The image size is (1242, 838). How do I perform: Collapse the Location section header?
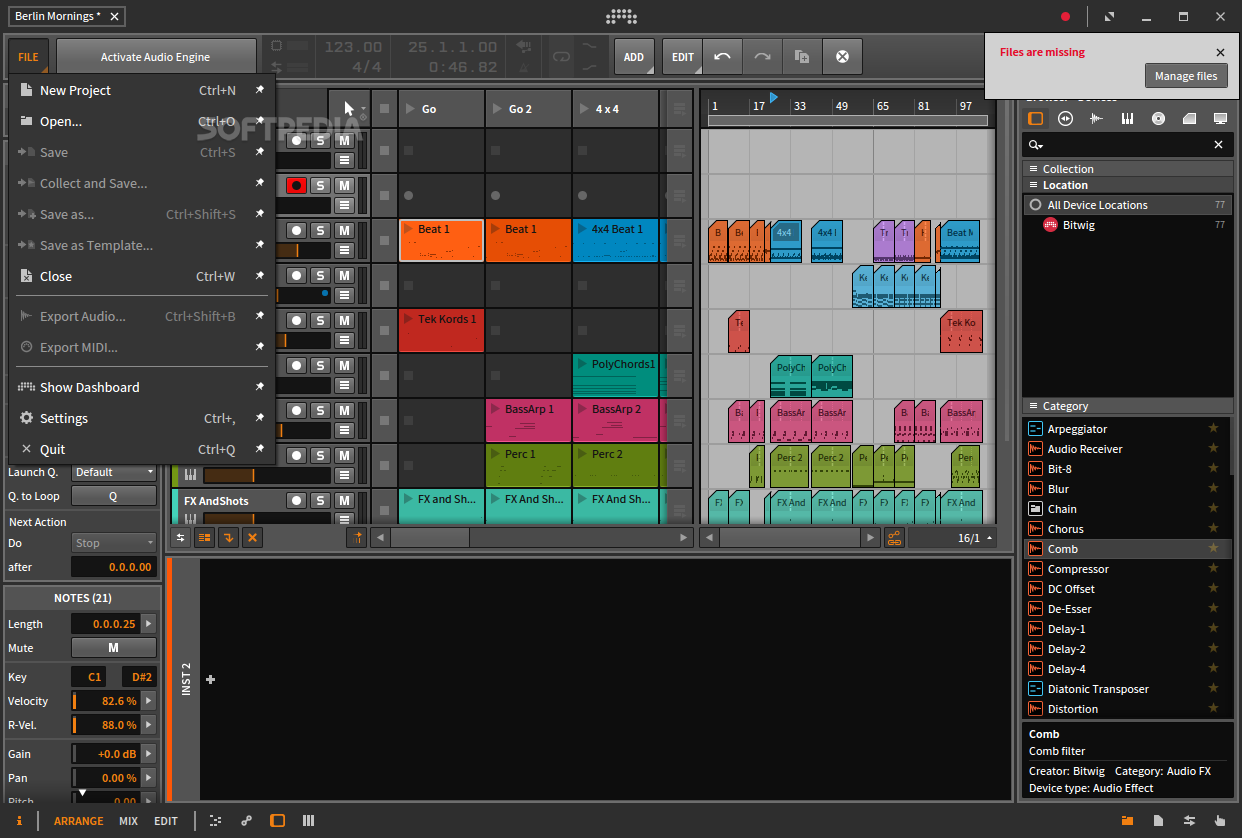pyautogui.click(x=1126, y=185)
